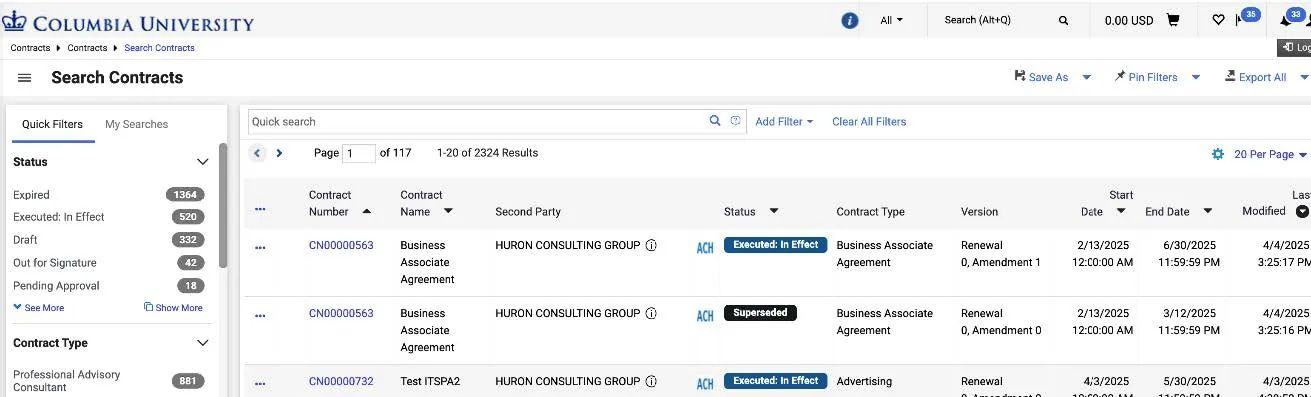1311x397 pixels.
Task: Click the Pin Filters button label
Action: 1153,77
